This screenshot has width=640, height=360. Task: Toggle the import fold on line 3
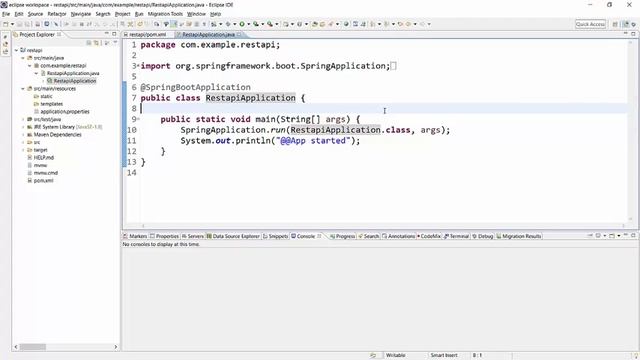pyautogui.click(x=138, y=65)
